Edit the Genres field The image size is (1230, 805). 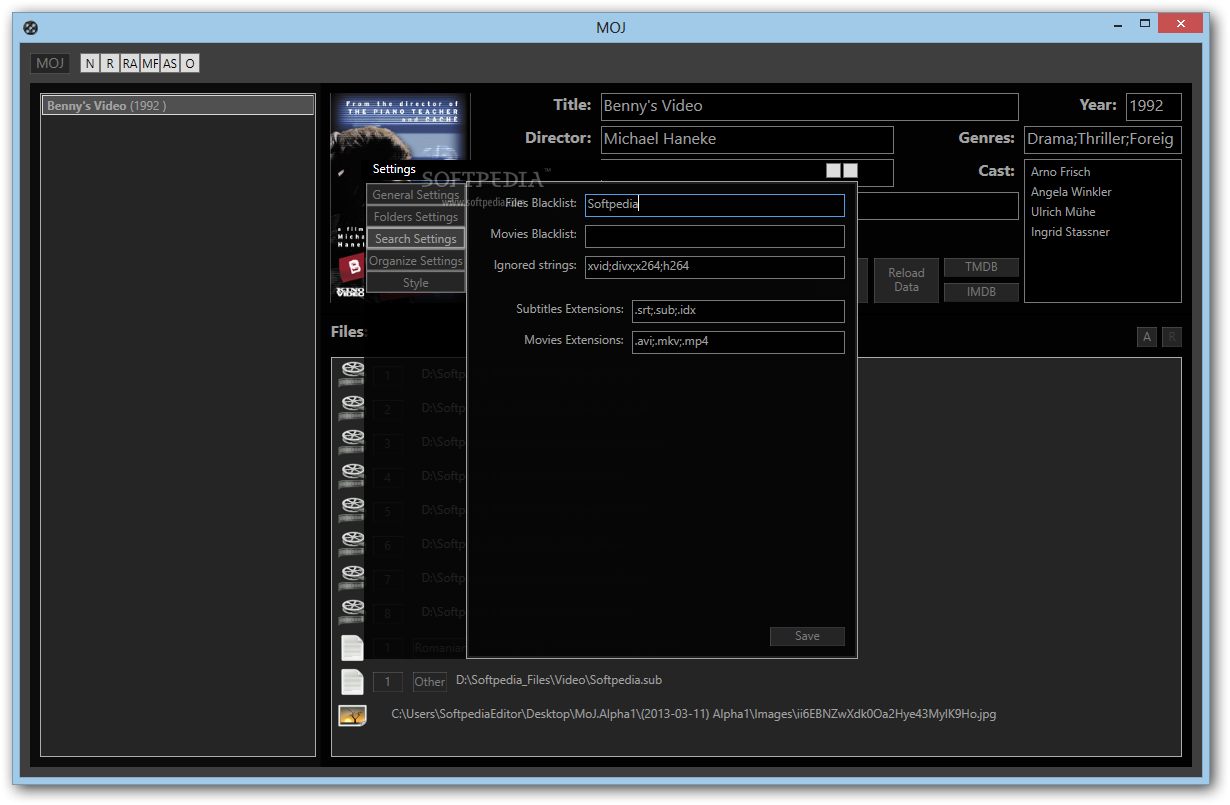tap(1103, 140)
